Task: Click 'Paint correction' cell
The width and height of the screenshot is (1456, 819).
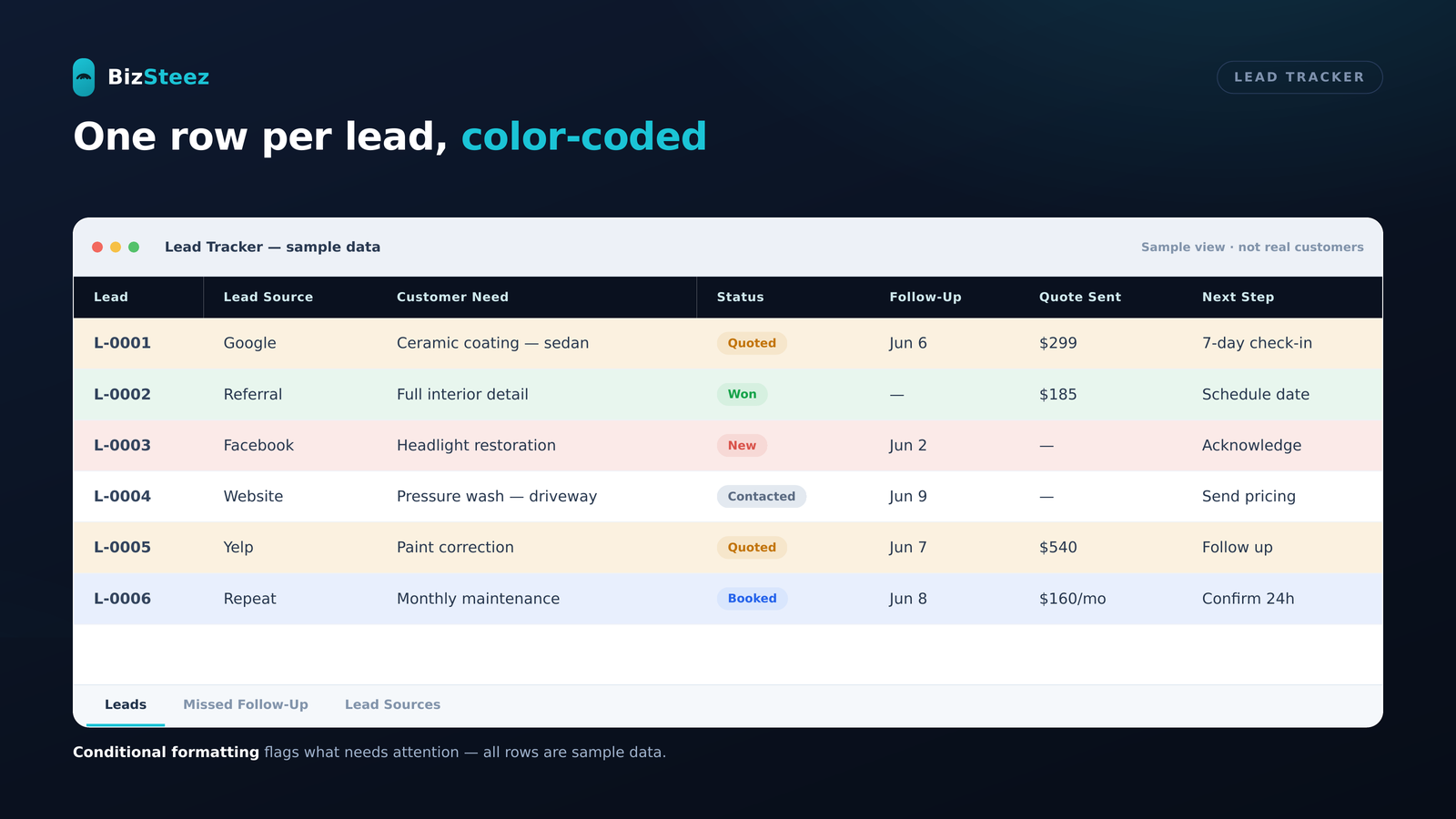Action: (x=455, y=547)
